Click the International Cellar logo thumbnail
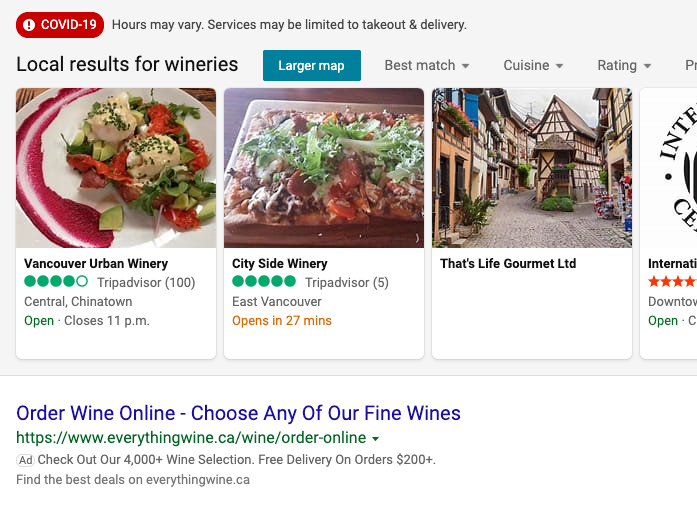 click(672, 168)
